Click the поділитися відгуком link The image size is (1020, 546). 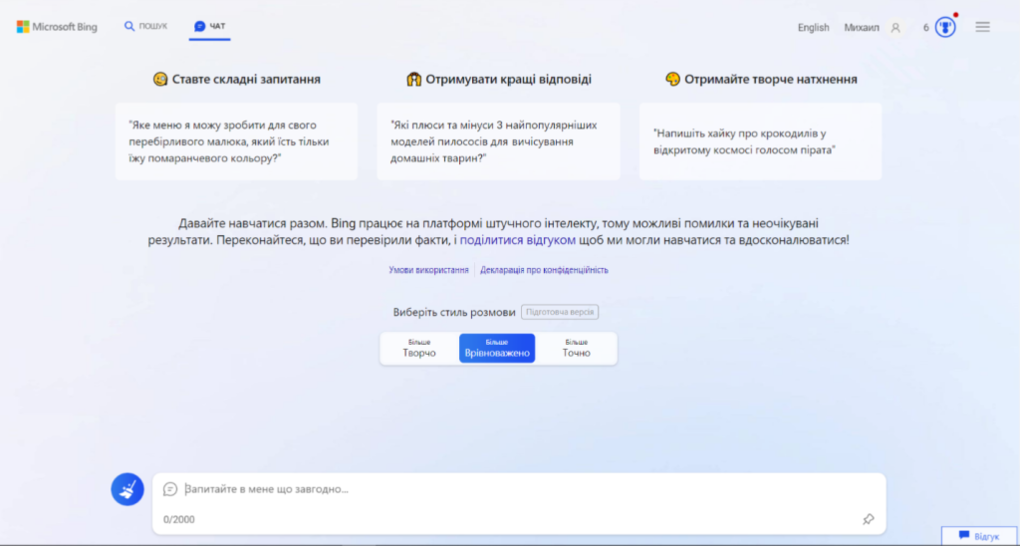click(517, 240)
